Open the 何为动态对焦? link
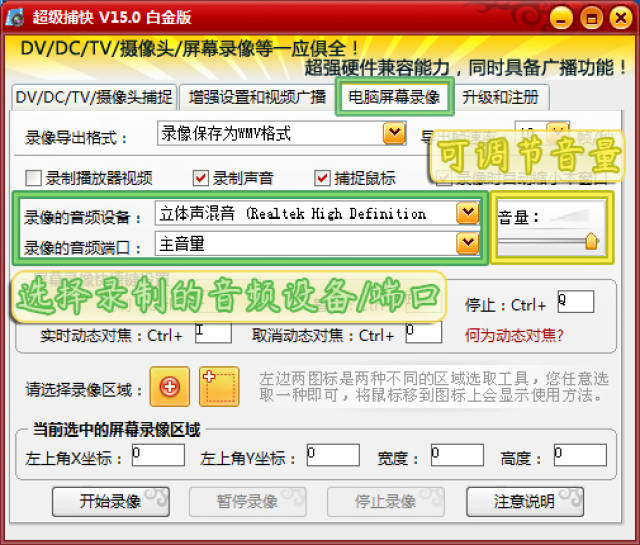640x545 pixels. [514, 336]
